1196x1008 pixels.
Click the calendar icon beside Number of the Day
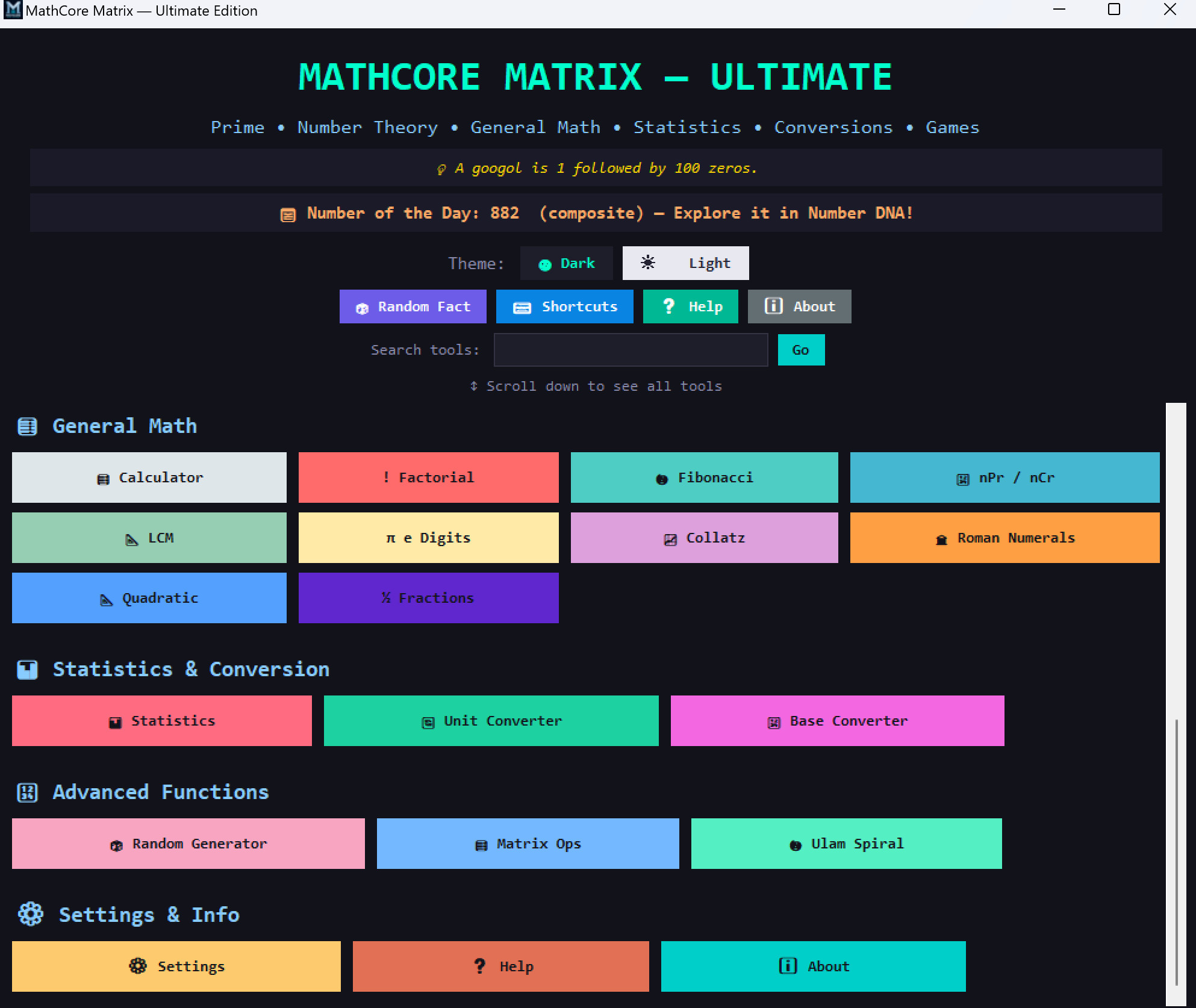click(x=288, y=215)
